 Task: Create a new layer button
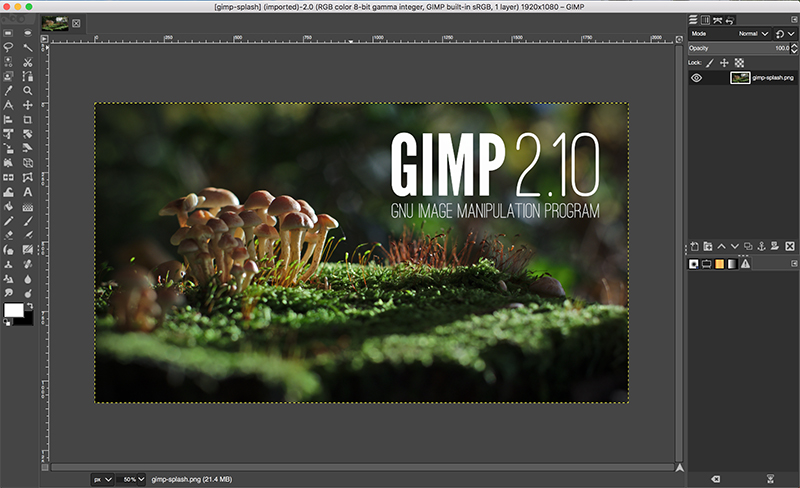tap(694, 247)
